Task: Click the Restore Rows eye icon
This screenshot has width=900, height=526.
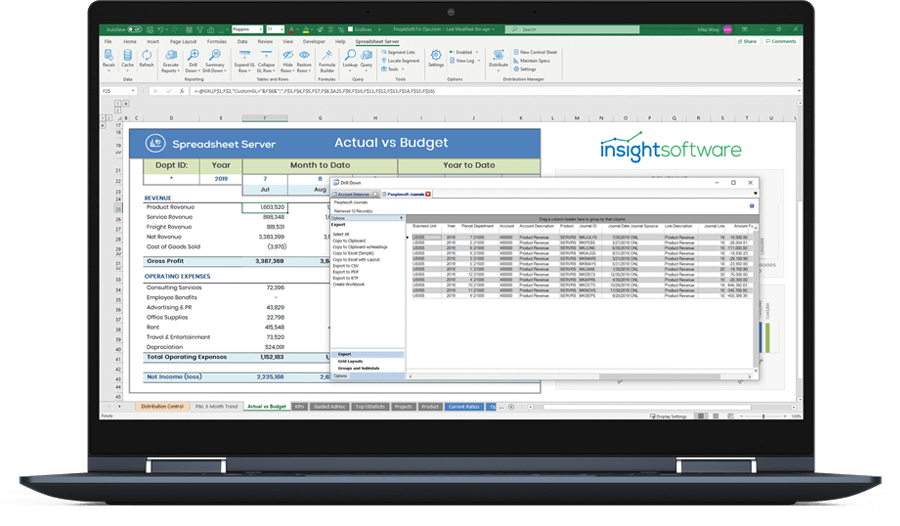Action: pos(304,55)
